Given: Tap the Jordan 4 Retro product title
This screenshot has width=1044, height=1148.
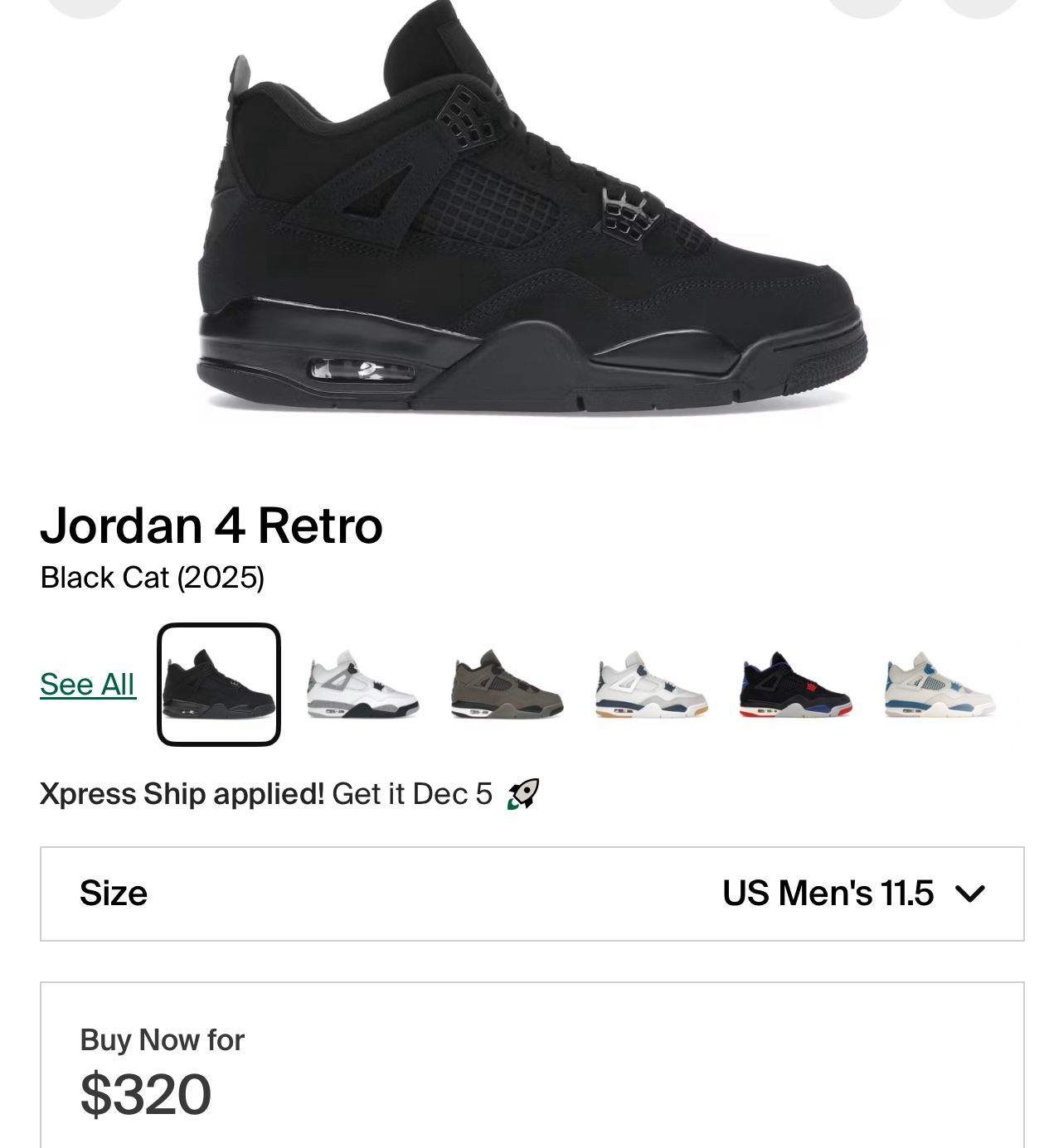Looking at the screenshot, I should click(x=211, y=526).
